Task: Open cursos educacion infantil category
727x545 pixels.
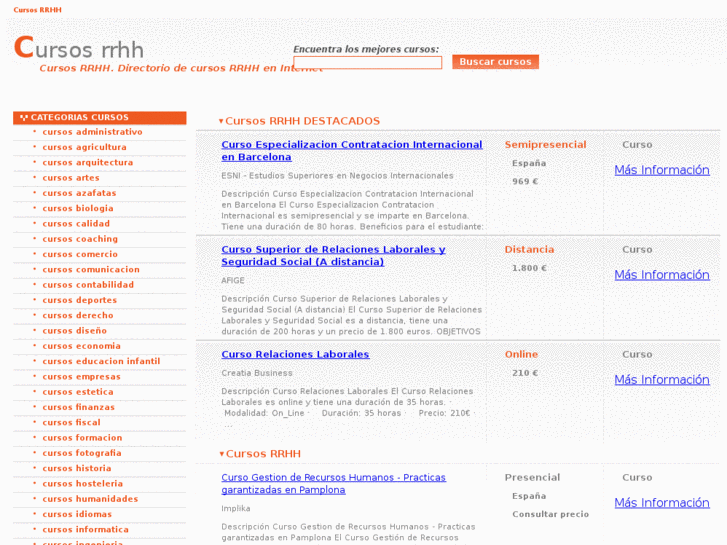Action: coord(101,362)
